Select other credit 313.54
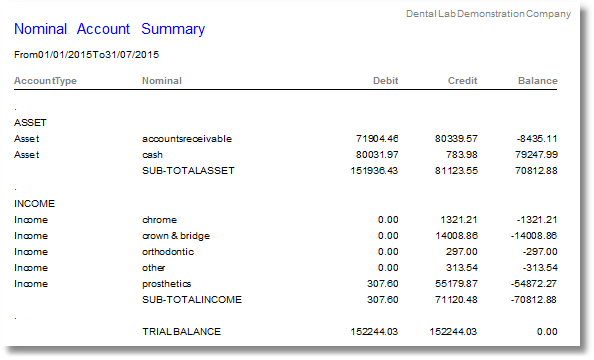This screenshot has width=594, height=360. click(x=461, y=268)
